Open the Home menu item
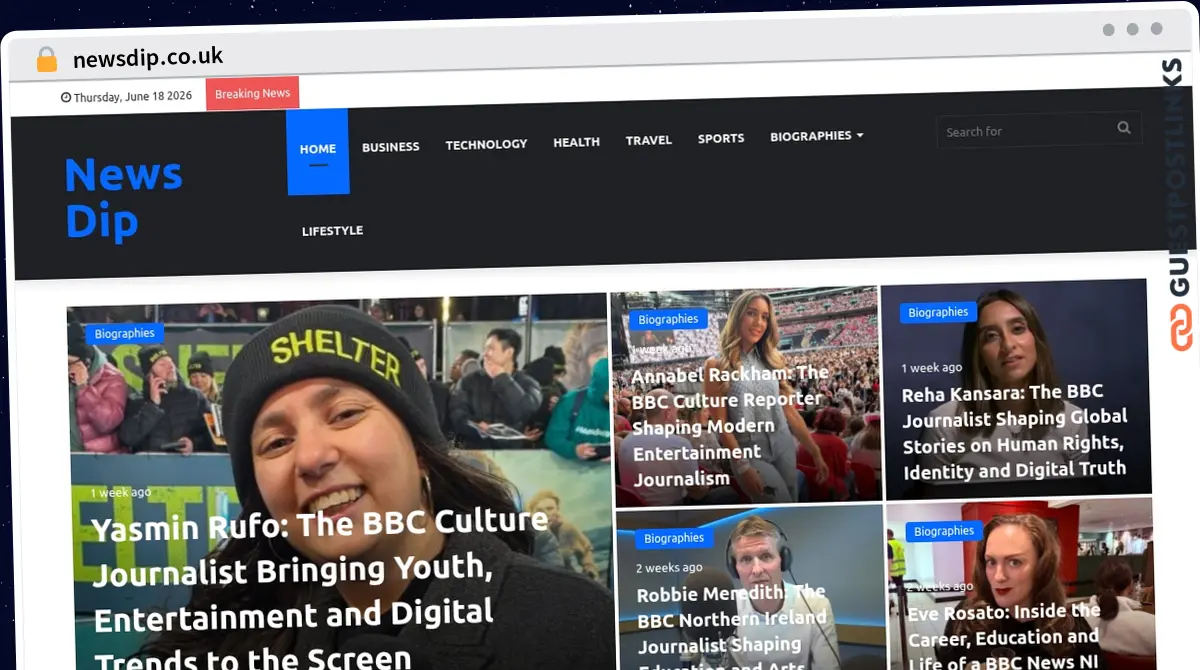Image resolution: width=1200 pixels, height=670 pixels. [318, 151]
